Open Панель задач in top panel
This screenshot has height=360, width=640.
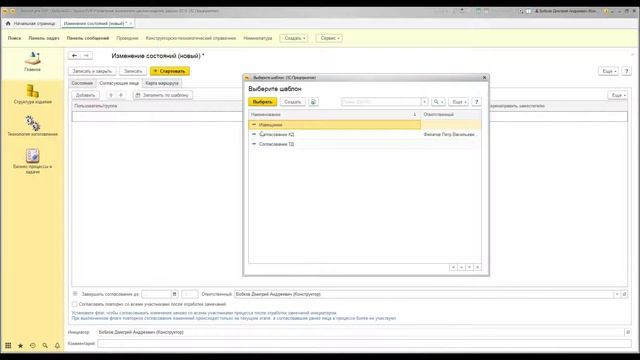click(x=44, y=38)
